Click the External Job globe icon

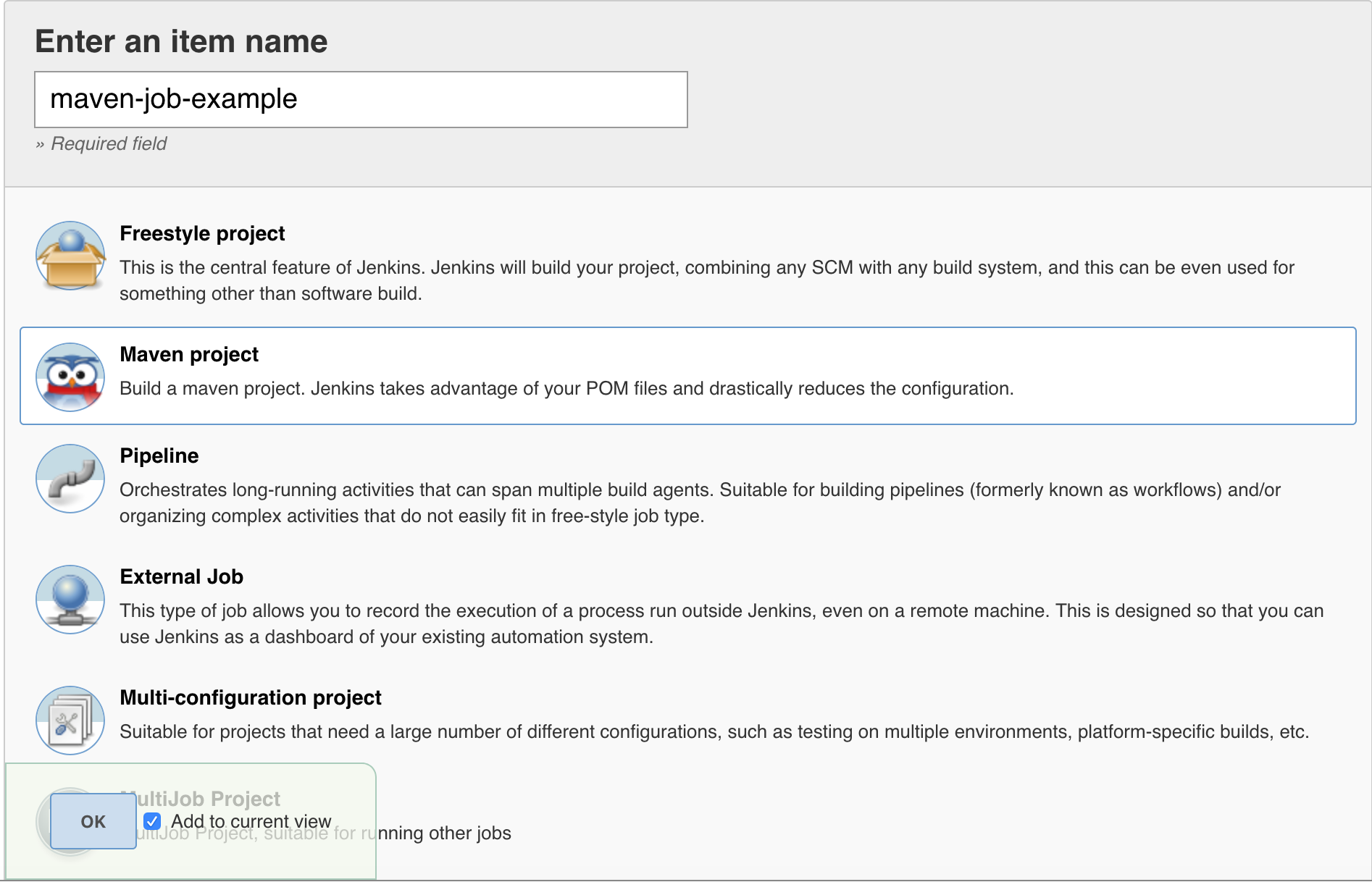pyautogui.click(x=70, y=599)
